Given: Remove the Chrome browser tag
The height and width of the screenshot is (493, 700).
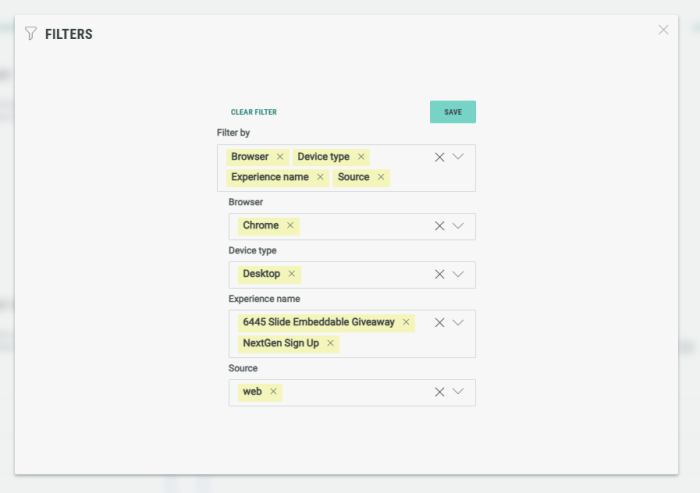Looking at the screenshot, I should 290,226.
